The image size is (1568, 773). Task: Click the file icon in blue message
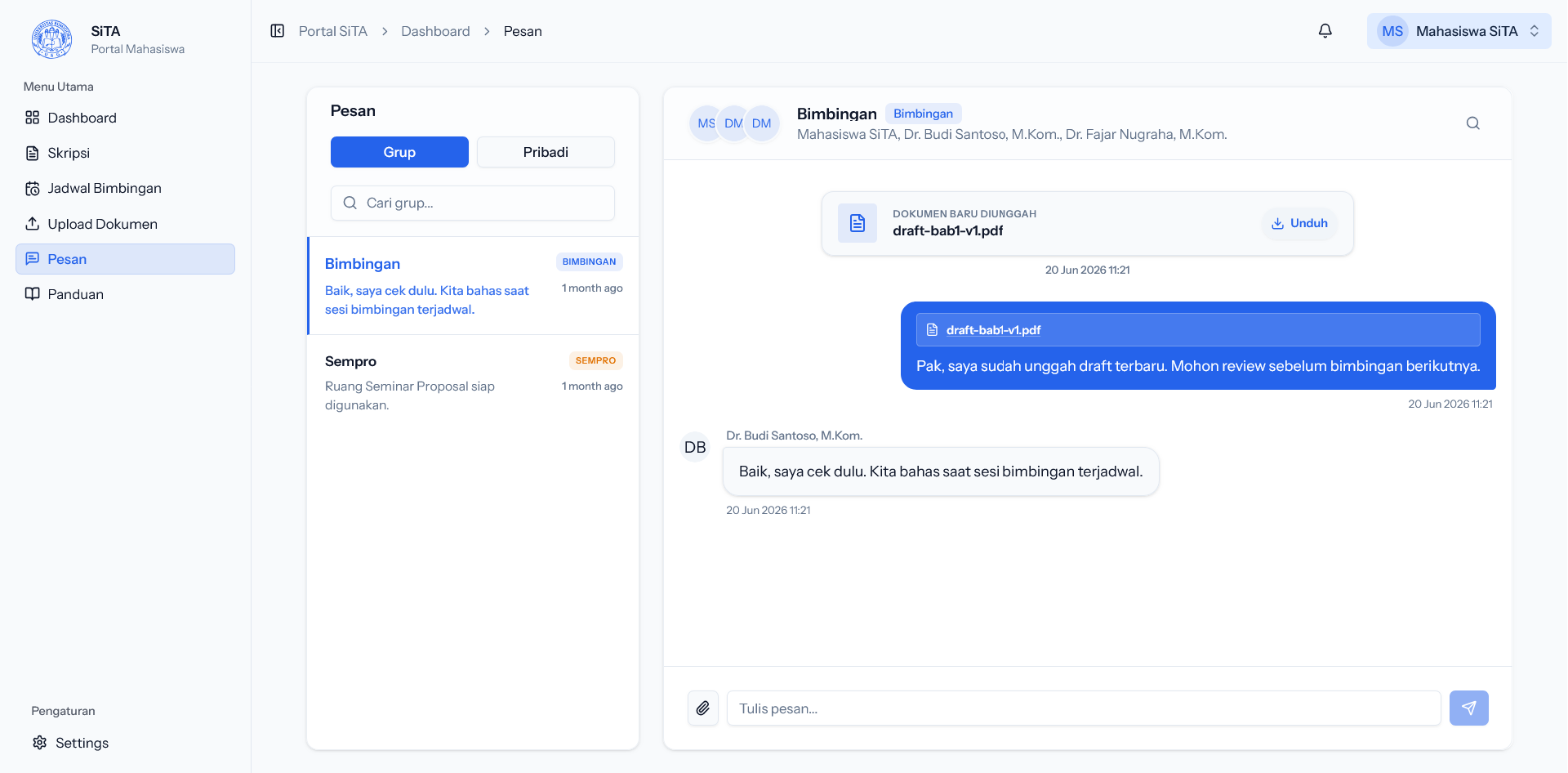click(x=932, y=330)
